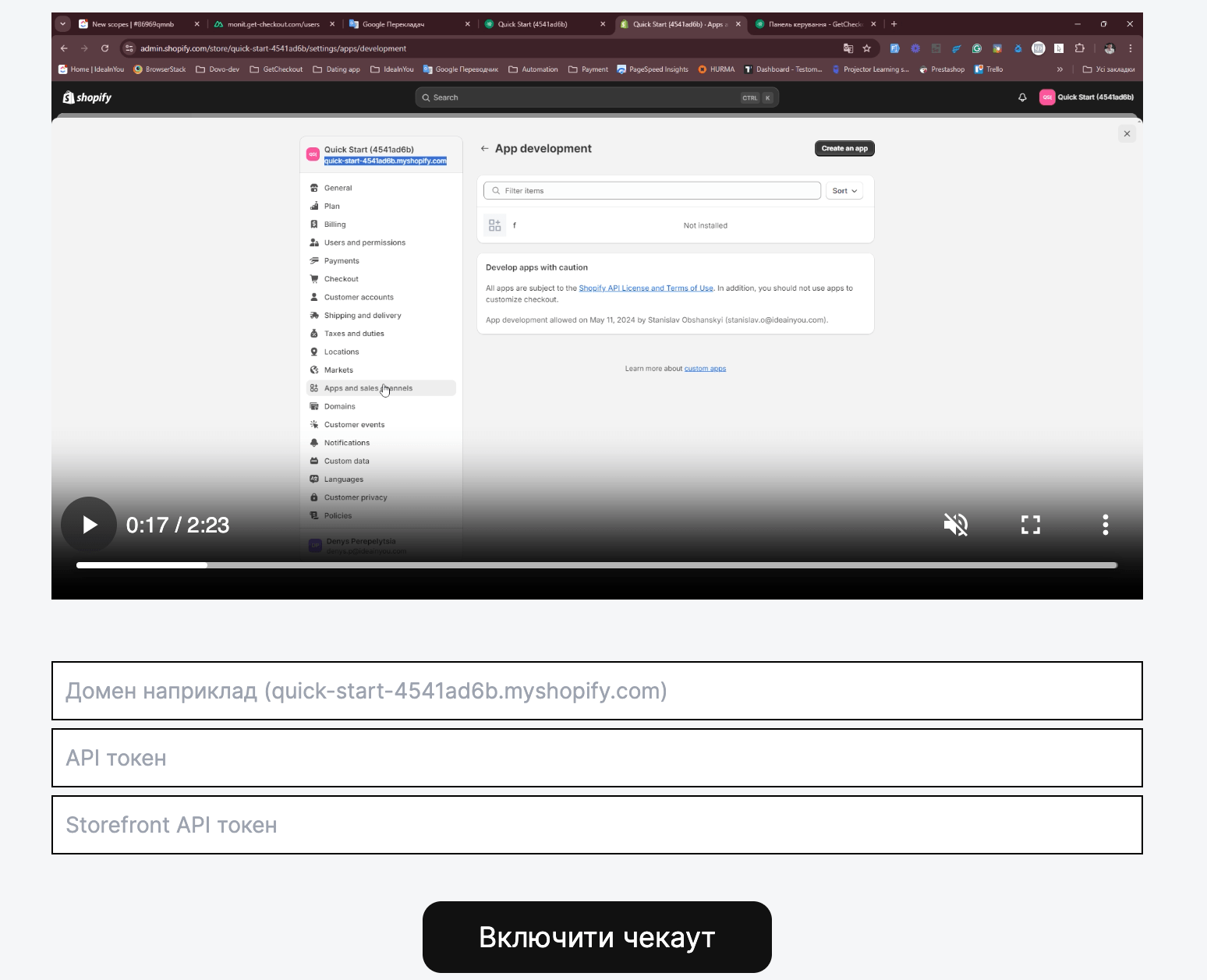Open the Shopify notifications bell
The image size is (1207, 980).
(1022, 97)
